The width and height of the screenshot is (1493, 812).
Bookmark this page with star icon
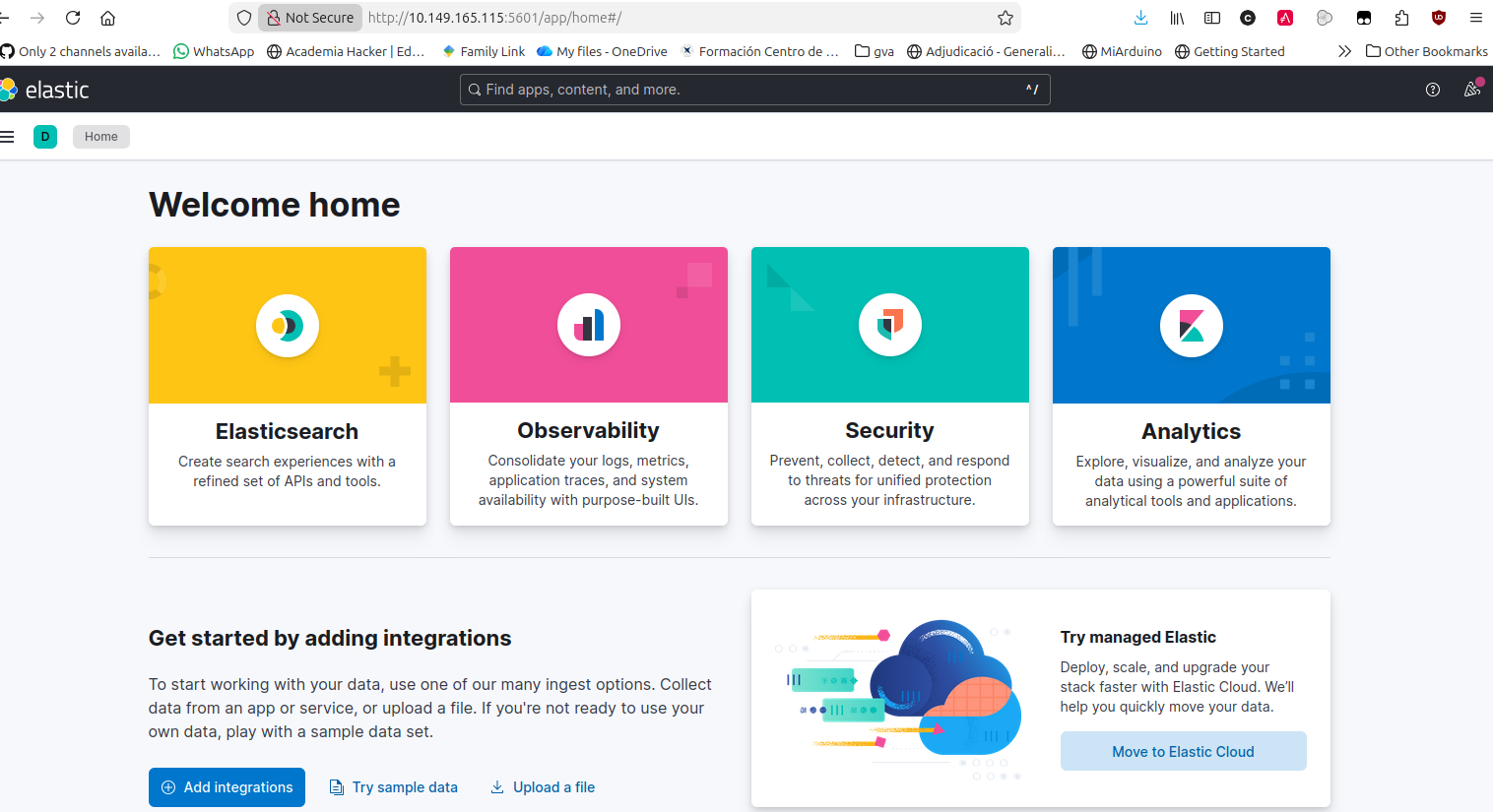point(1006,18)
